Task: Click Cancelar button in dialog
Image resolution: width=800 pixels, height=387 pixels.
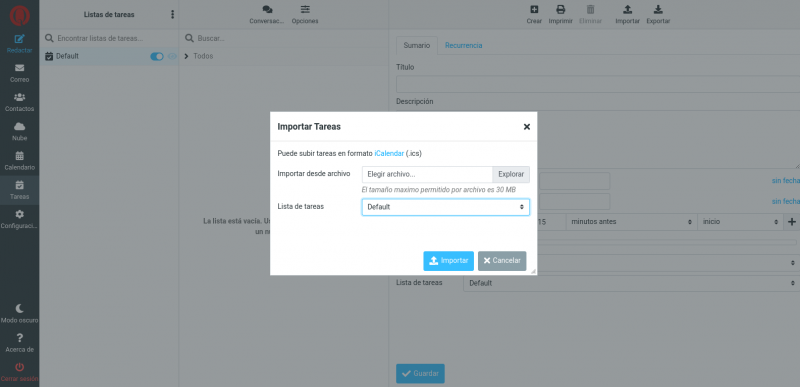Action: tap(502, 261)
